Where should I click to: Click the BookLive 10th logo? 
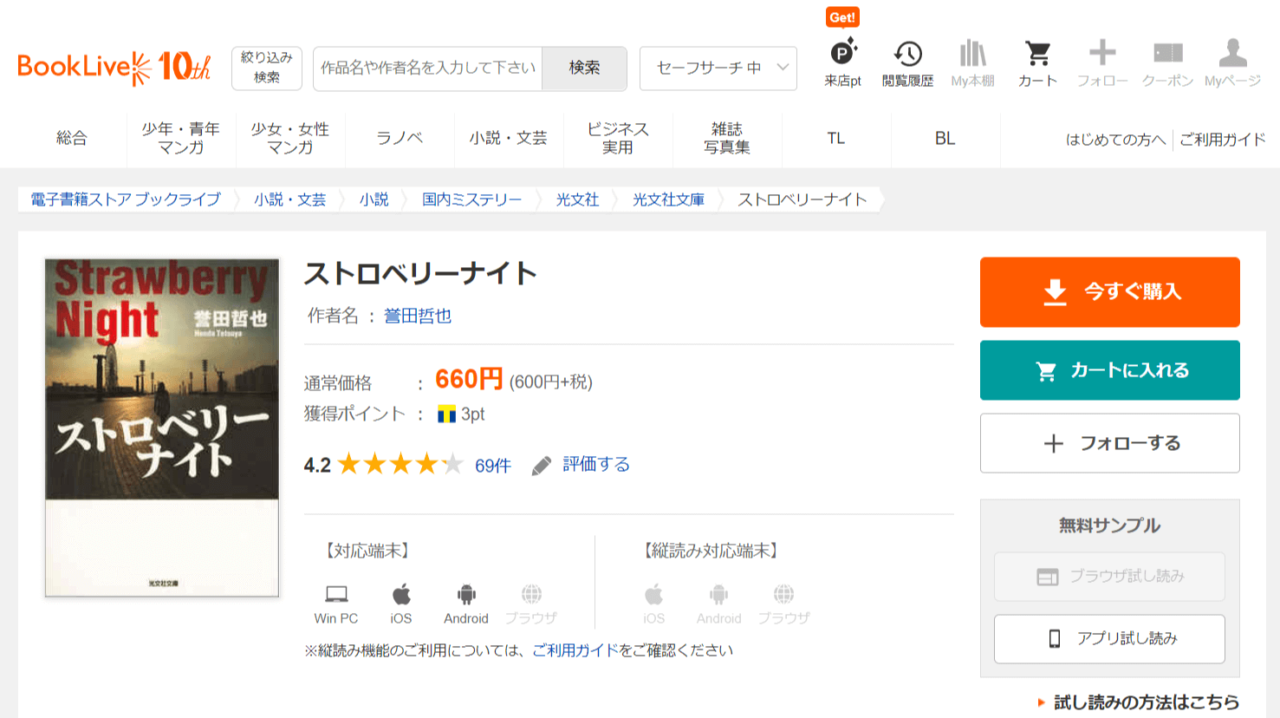click(x=114, y=67)
